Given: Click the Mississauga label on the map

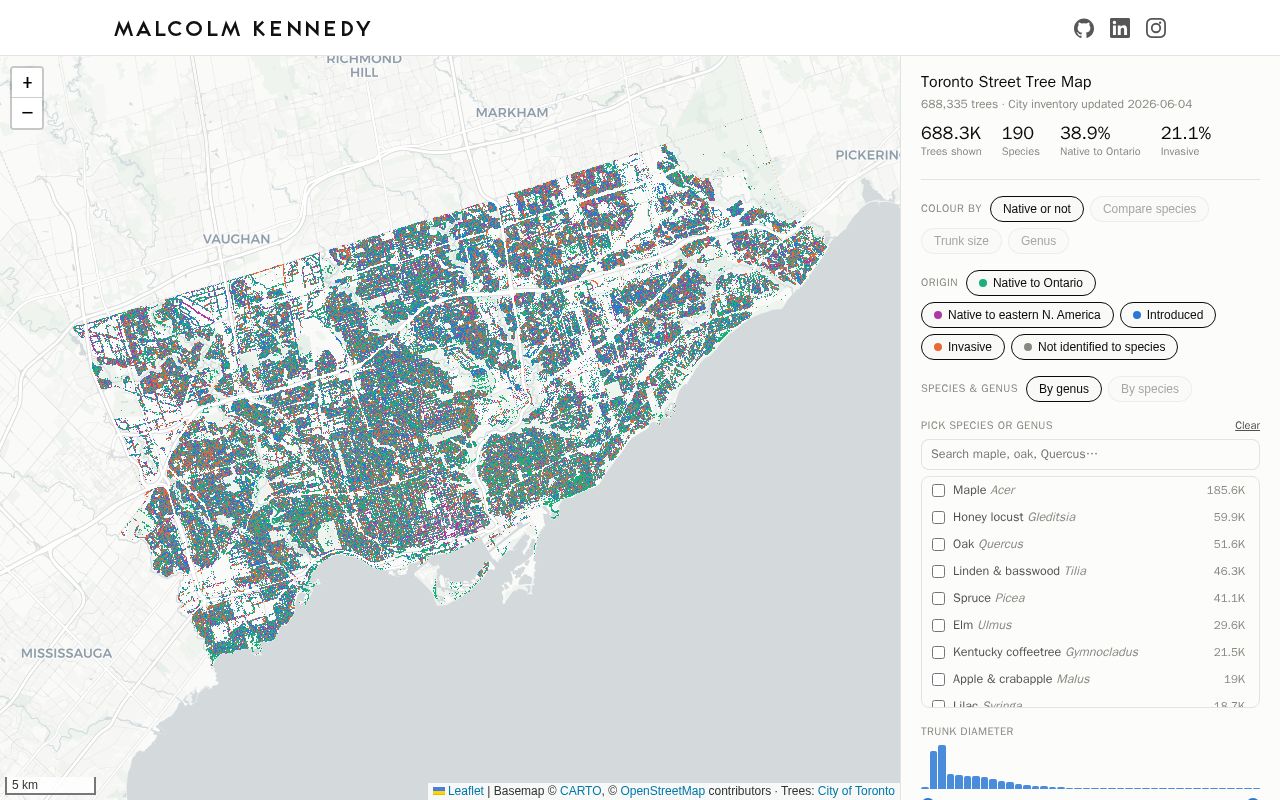Looking at the screenshot, I should click(x=67, y=653).
